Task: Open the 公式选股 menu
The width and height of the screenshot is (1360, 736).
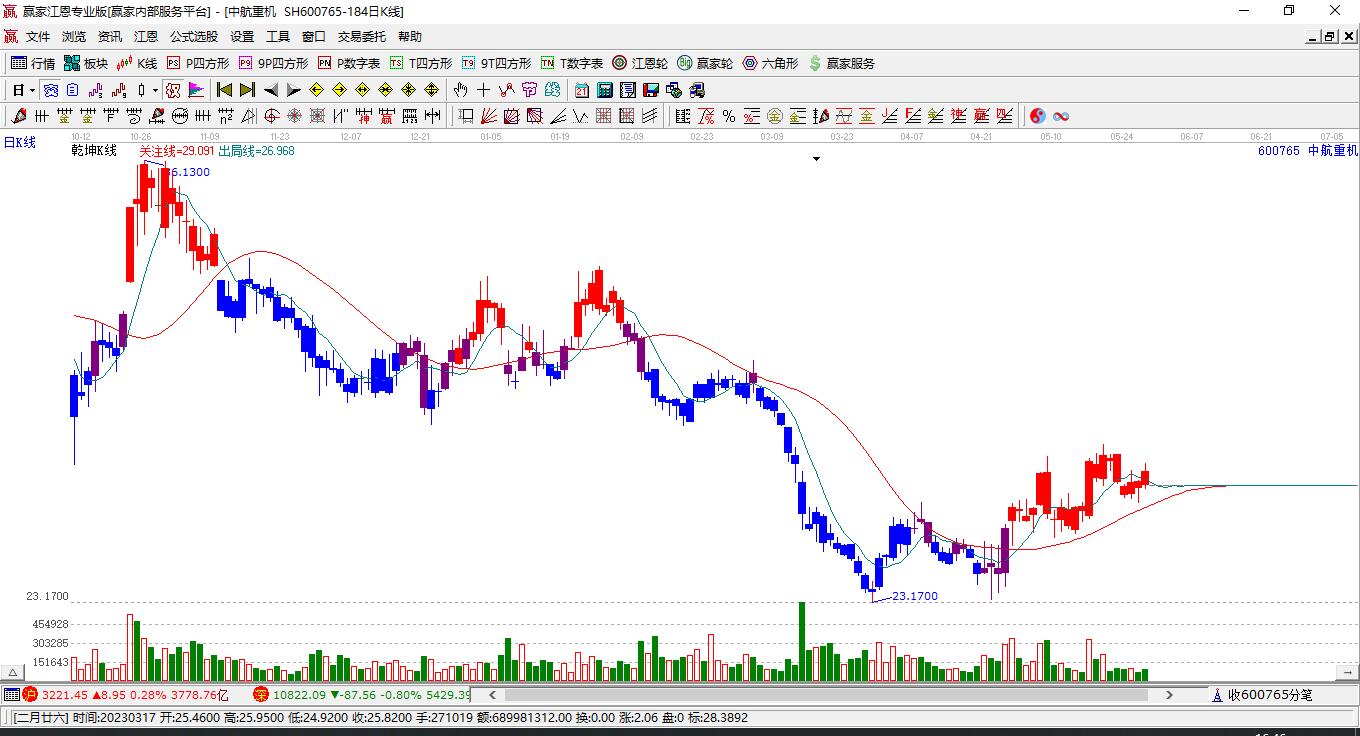Action: [194, 37]
